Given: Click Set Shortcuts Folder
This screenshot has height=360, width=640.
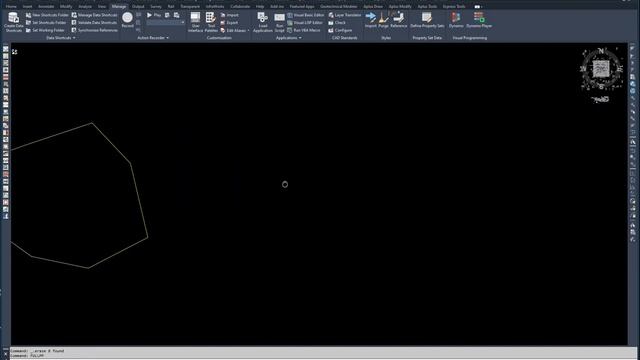Looking at the screenshot, I should [x=46, y=22].
